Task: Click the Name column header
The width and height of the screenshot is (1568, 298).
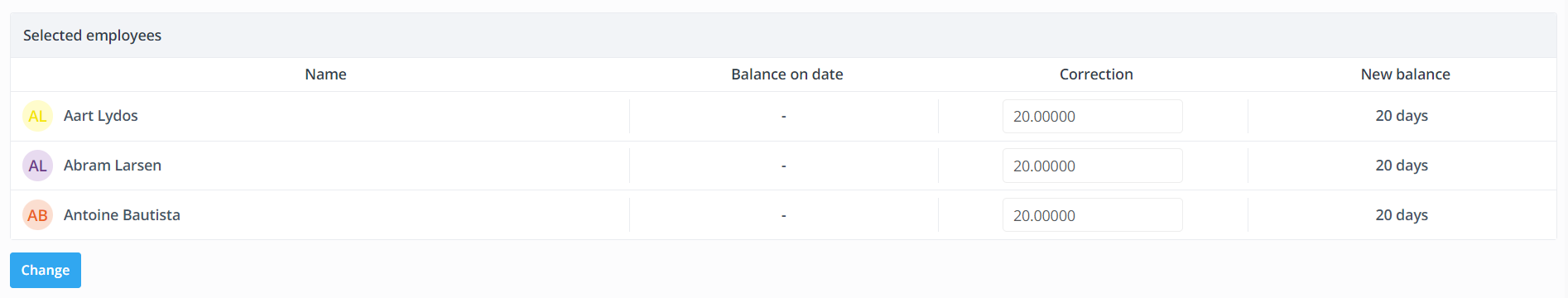Action: pyautogui.click(x=325, y=74)
